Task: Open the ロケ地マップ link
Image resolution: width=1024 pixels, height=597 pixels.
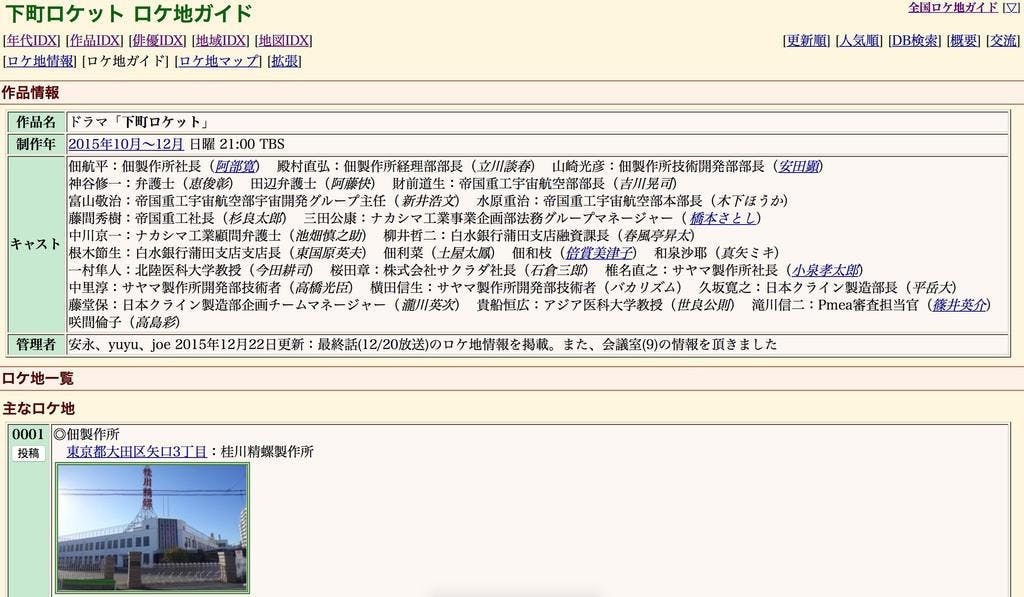Action: [219, 61]
